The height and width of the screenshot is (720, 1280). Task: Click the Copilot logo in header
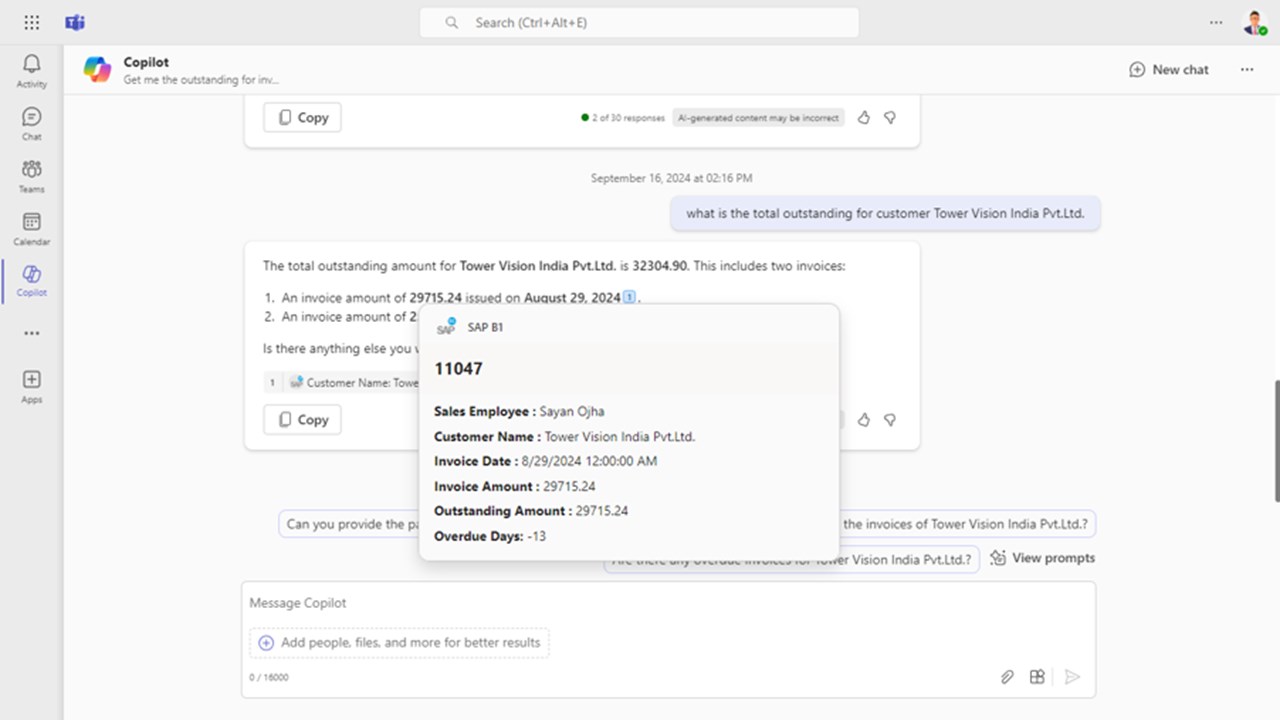point(97,70)
